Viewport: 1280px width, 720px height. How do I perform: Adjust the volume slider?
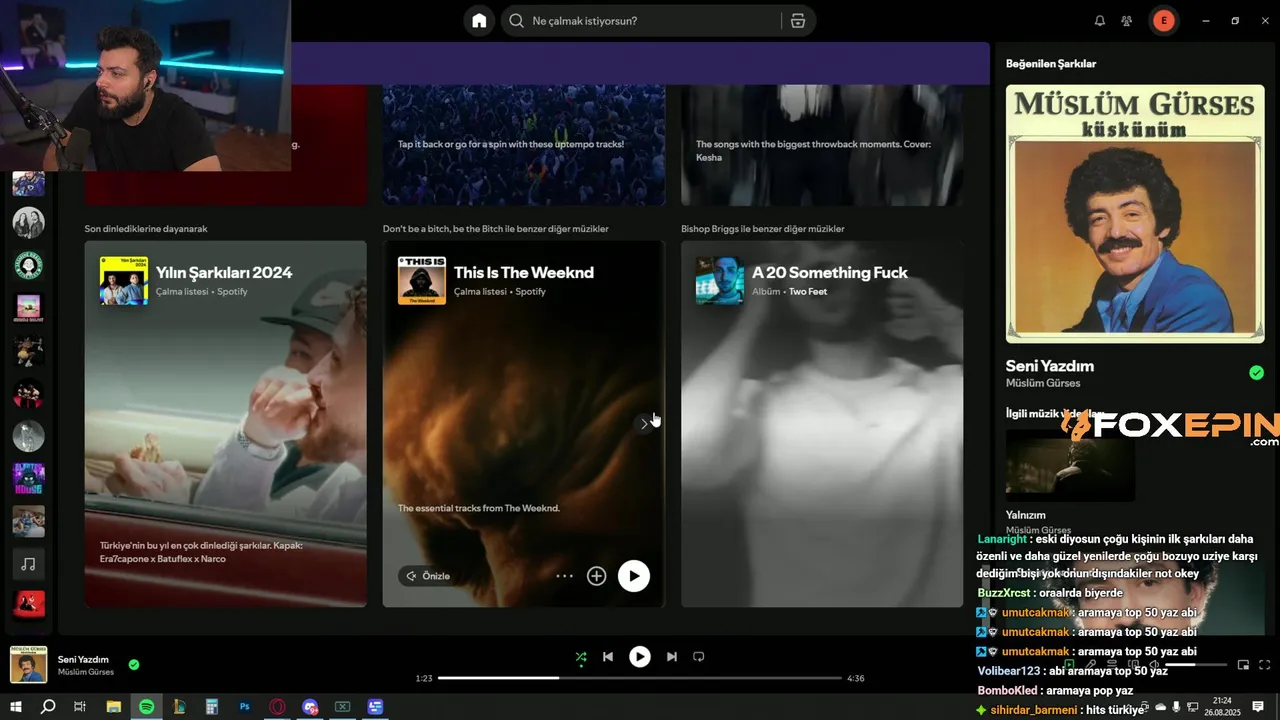point(1196,664)
